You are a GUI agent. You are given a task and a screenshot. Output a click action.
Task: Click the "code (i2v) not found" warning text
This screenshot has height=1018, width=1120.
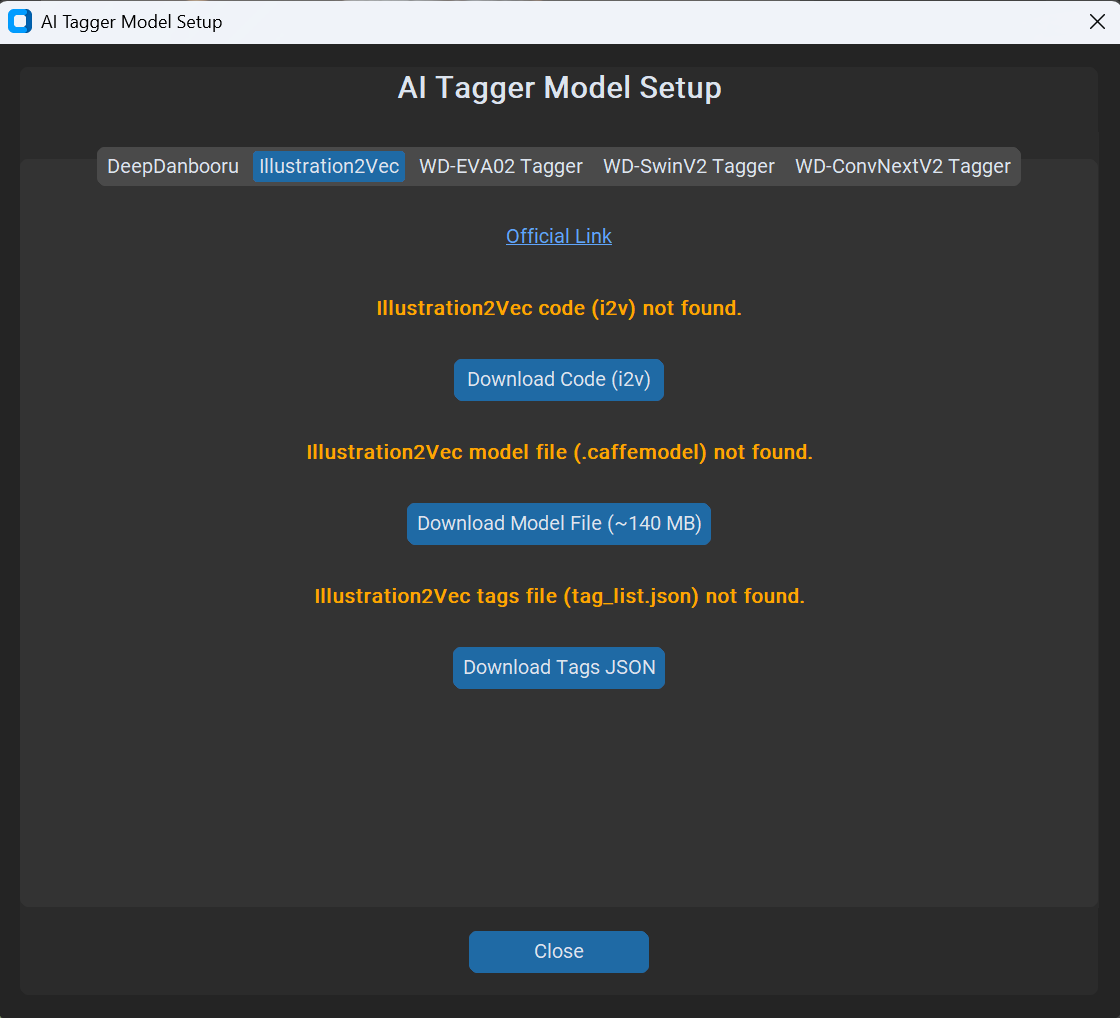pyautogui.click(x=559, y=308)
